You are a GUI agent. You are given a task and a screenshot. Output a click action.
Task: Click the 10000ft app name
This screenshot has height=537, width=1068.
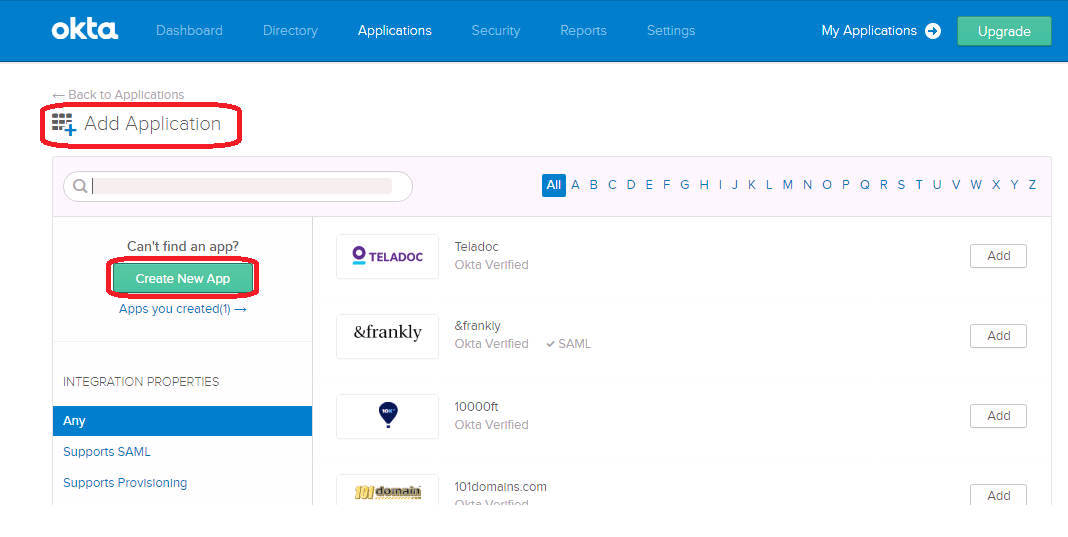point(476,407)
